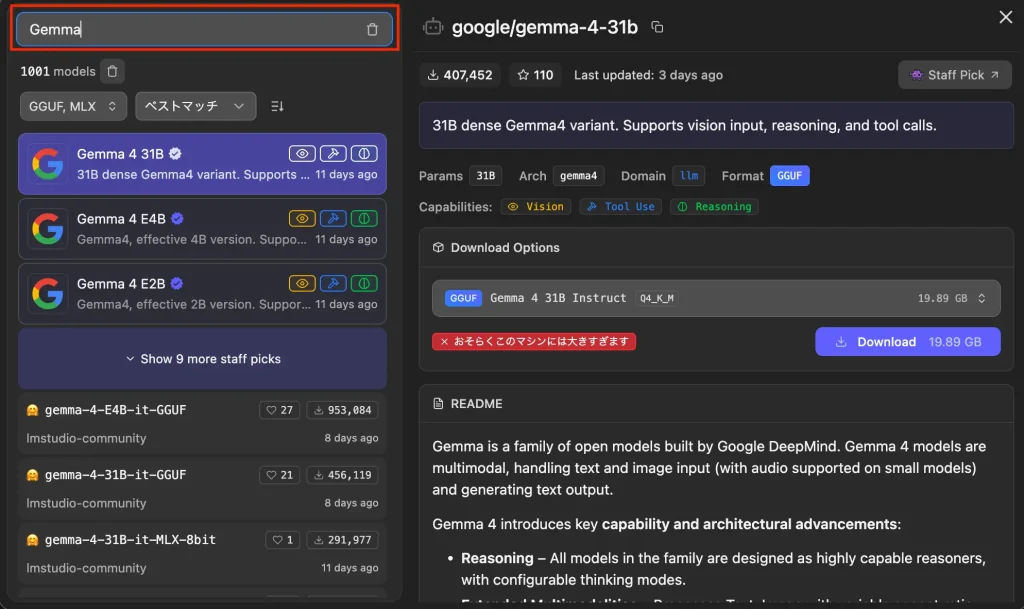The image size is (1024, 609).
Task: Click the reasoning icon on Gemma 4 31B
Action: [x=365, y=153]
